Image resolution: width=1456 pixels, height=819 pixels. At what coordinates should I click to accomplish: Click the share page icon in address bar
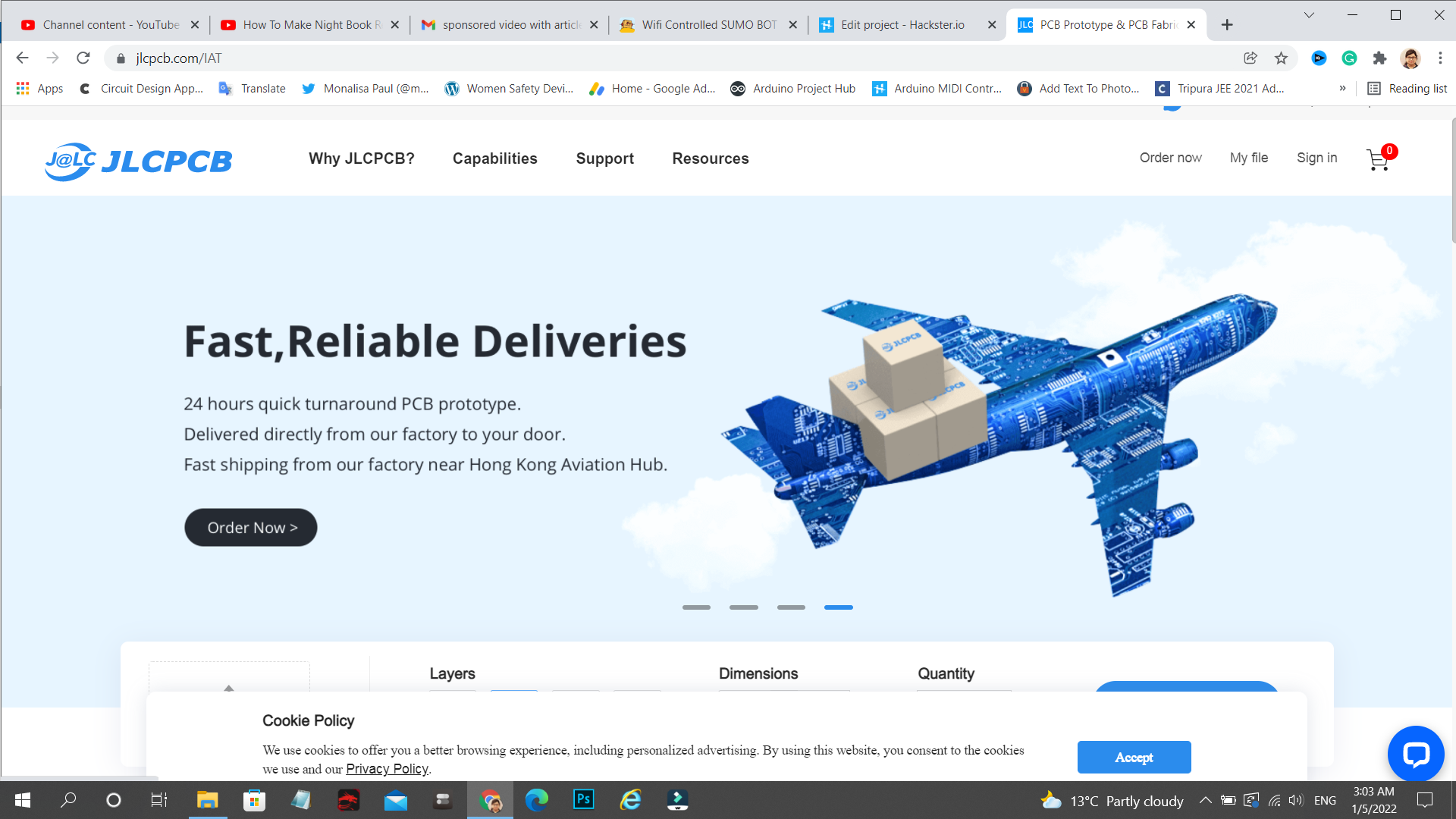click(x=1250, y=58)
